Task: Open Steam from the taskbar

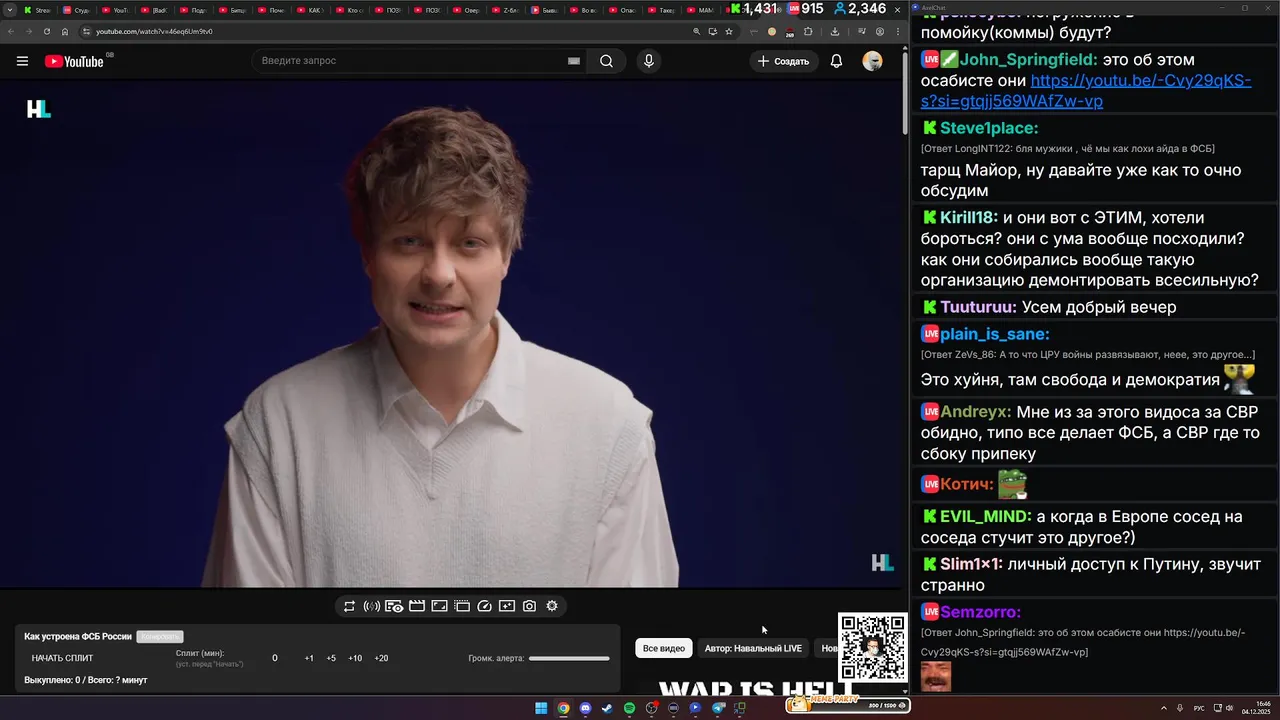Action: pos(607,708)
